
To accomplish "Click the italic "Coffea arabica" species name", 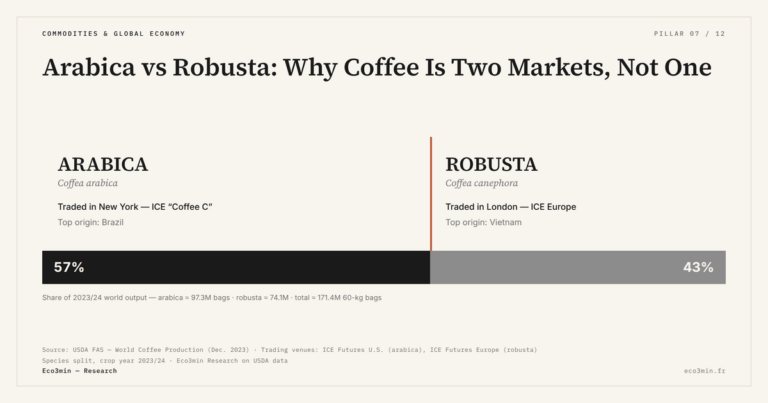I will point(88,183).
